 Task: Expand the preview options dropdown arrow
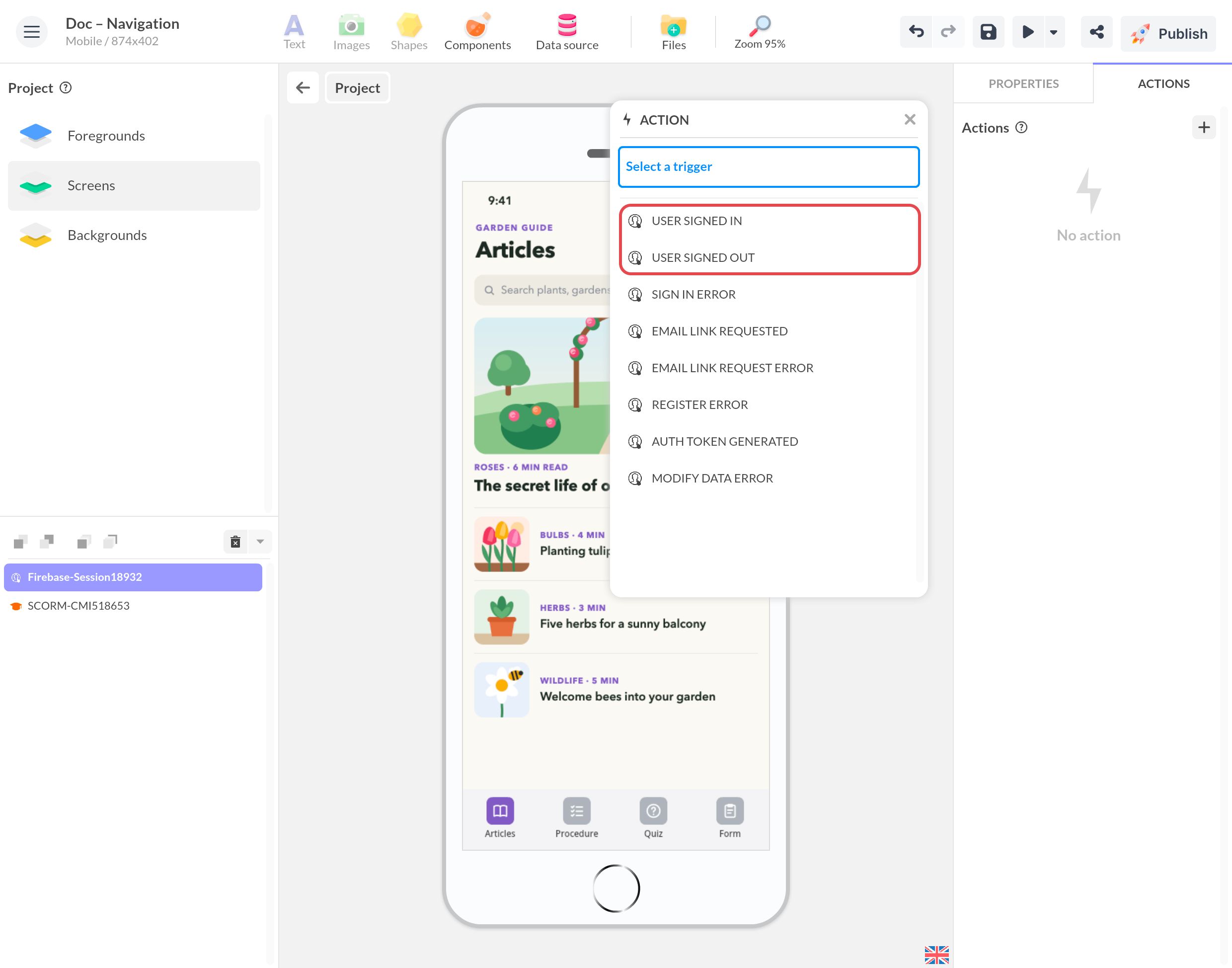pos(1054,32)
